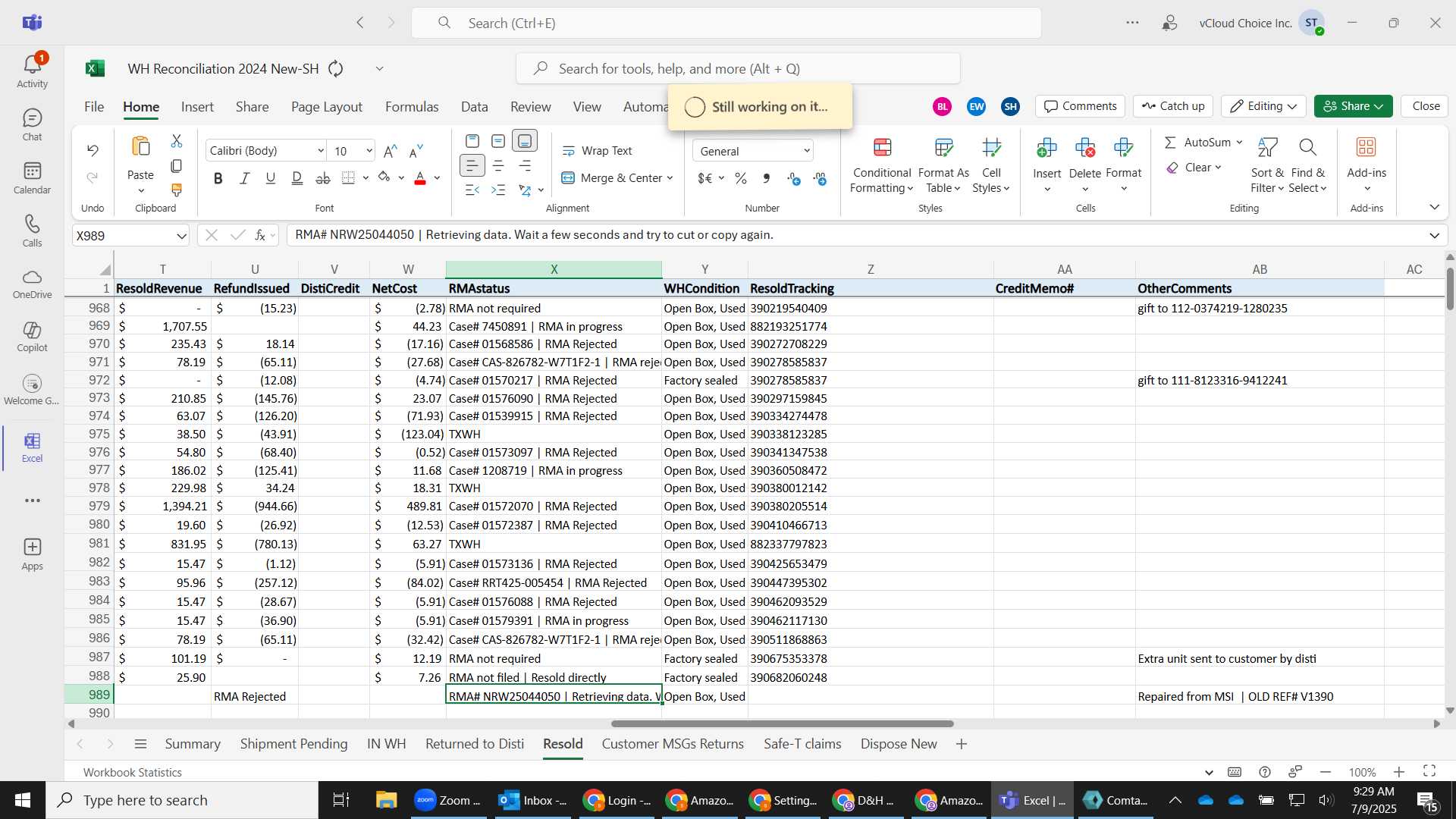Screen dimensions: 1456x819
Task: Open Outlook Inbox on taskbar
Action: [x=534, y=800]
